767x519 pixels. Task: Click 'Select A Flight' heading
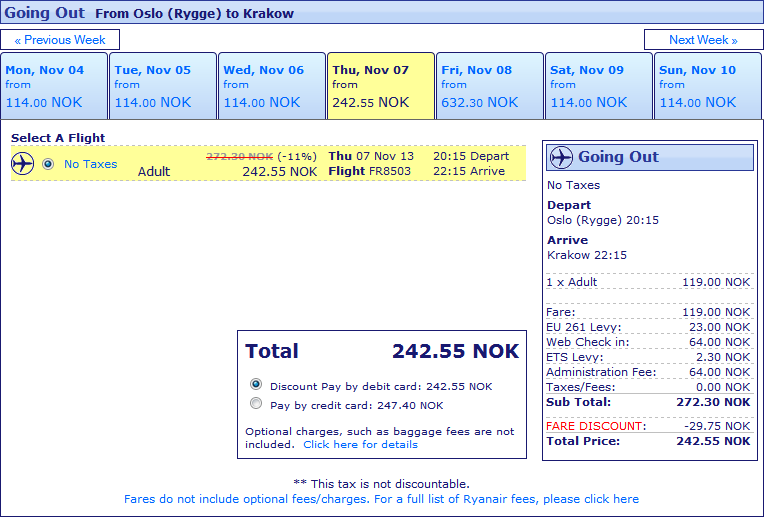click(58, 138)
